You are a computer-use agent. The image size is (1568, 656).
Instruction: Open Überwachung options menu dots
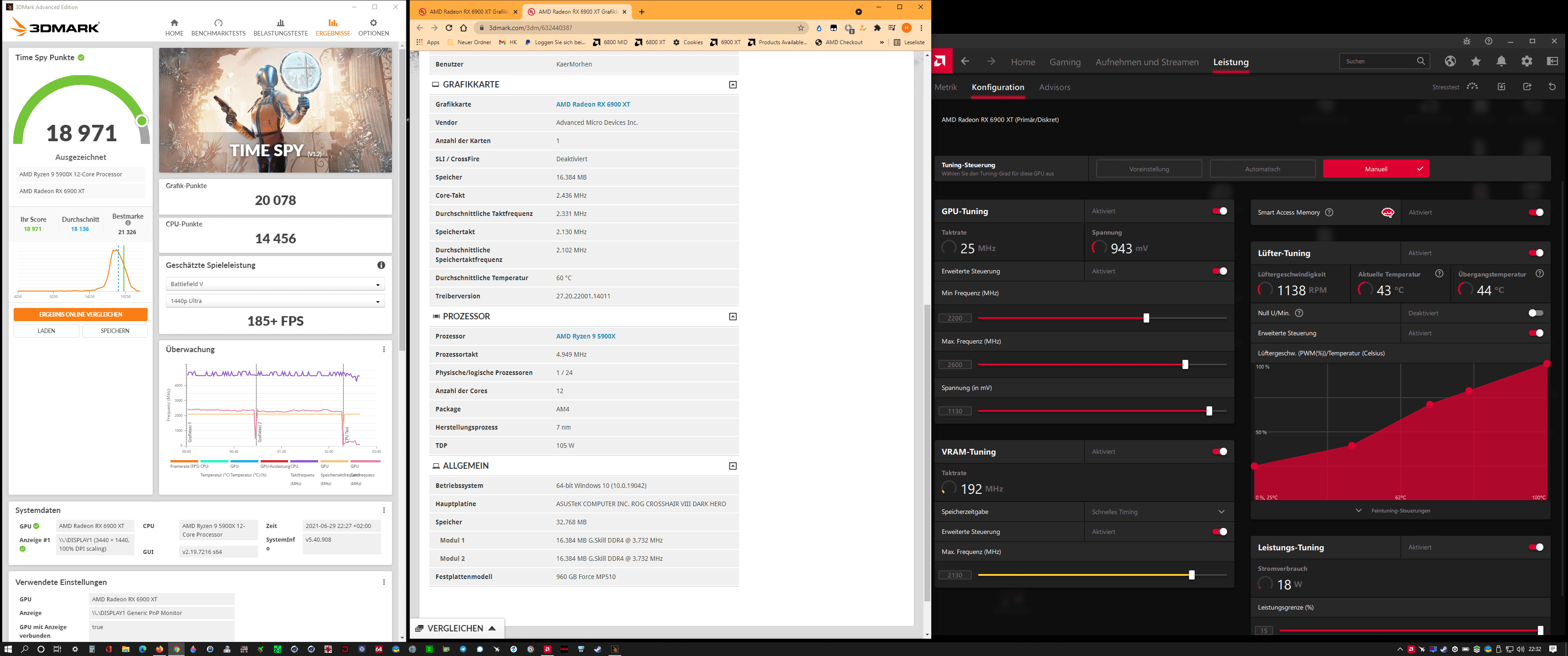(384, 349)
